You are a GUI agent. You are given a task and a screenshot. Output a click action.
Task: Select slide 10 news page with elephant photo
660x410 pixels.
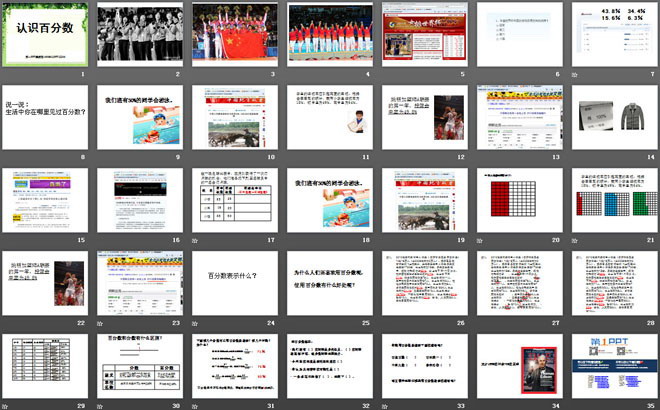[x=235, y=117]
